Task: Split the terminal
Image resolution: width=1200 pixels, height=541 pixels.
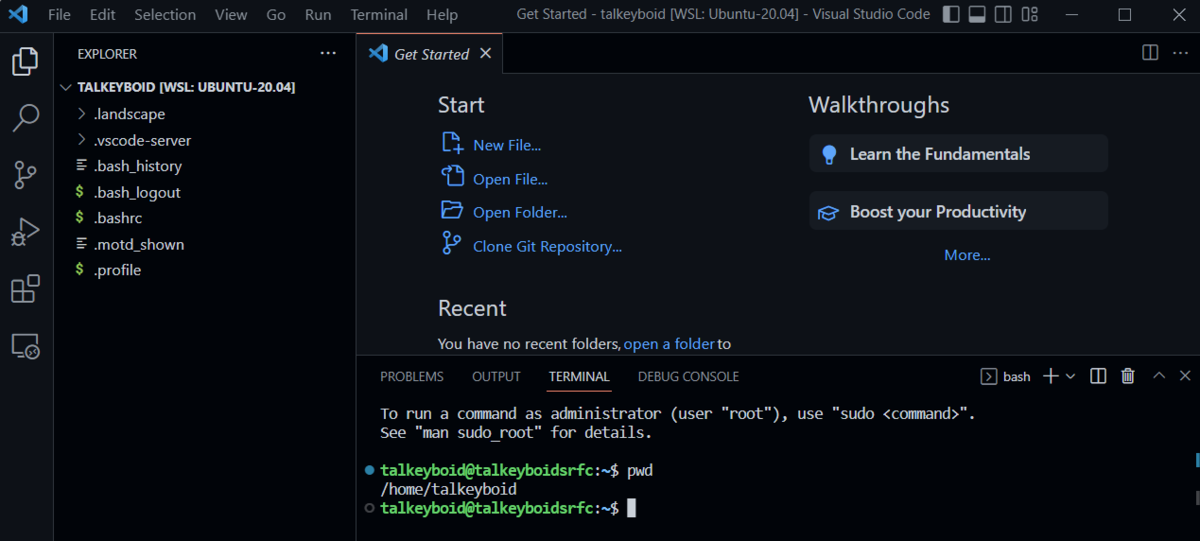Action: [1098, 376]
